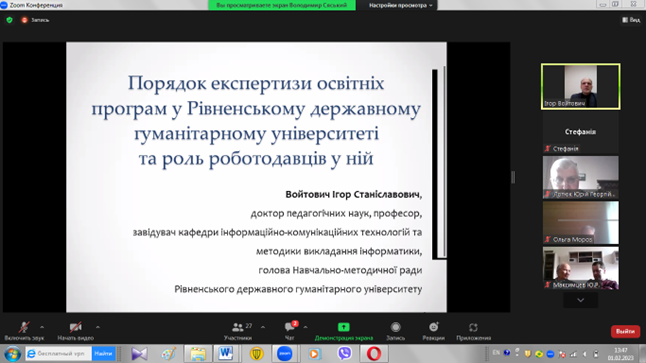Unmute microphone with Включить звук

(24, 331)
